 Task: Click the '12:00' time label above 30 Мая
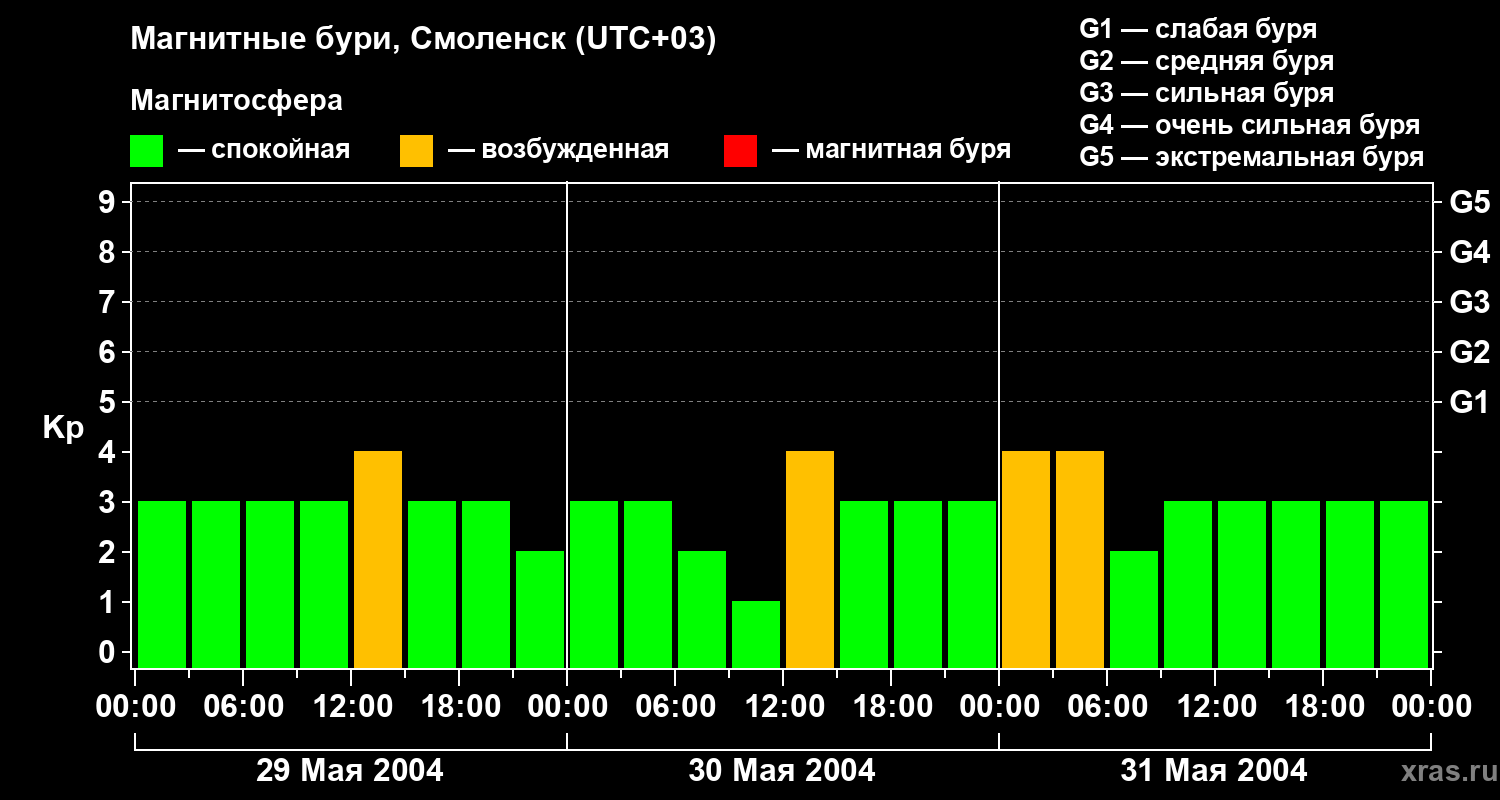coord(783,707)
